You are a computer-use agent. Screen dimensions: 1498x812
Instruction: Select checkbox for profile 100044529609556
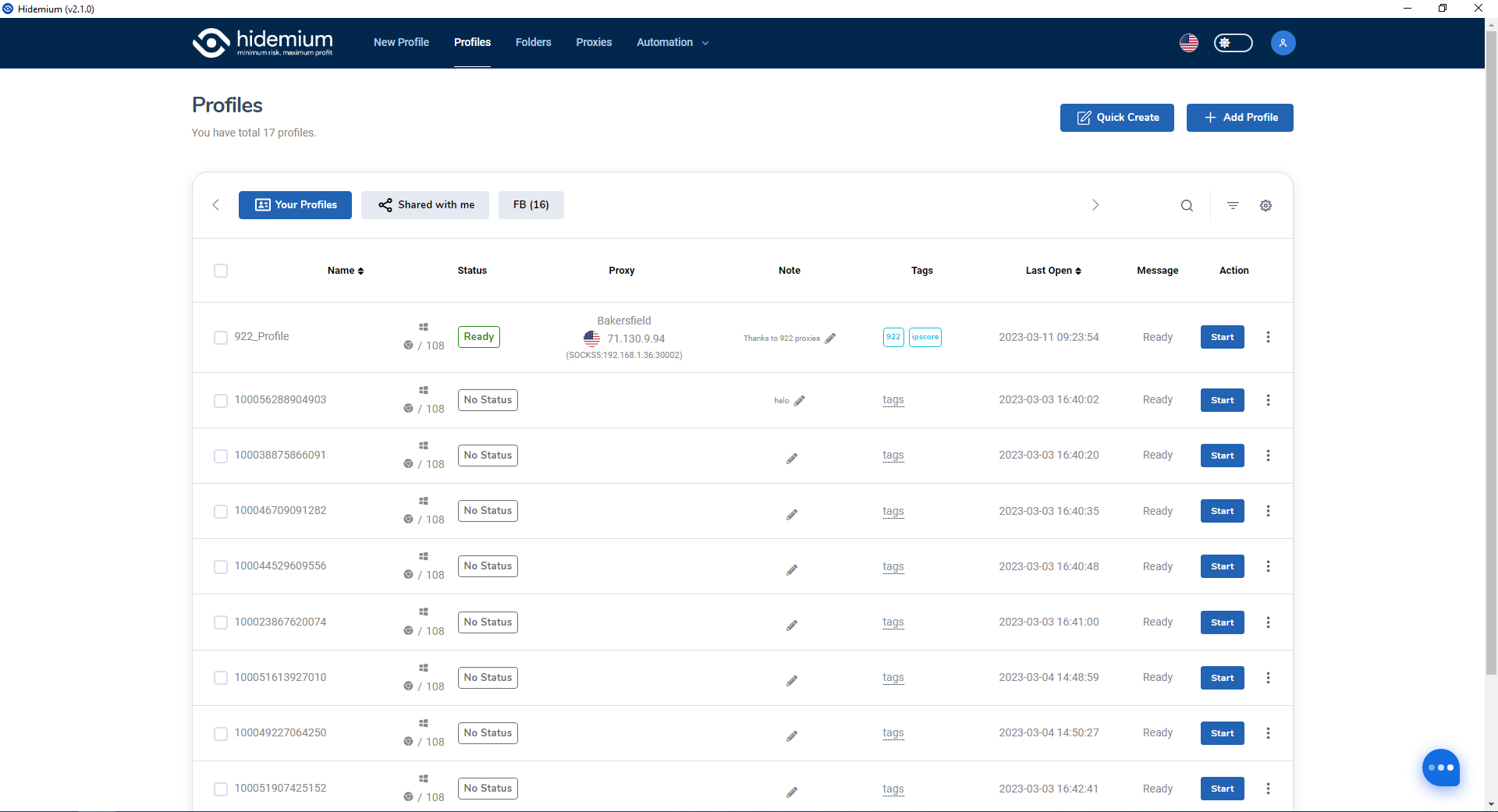click(221, 566)
